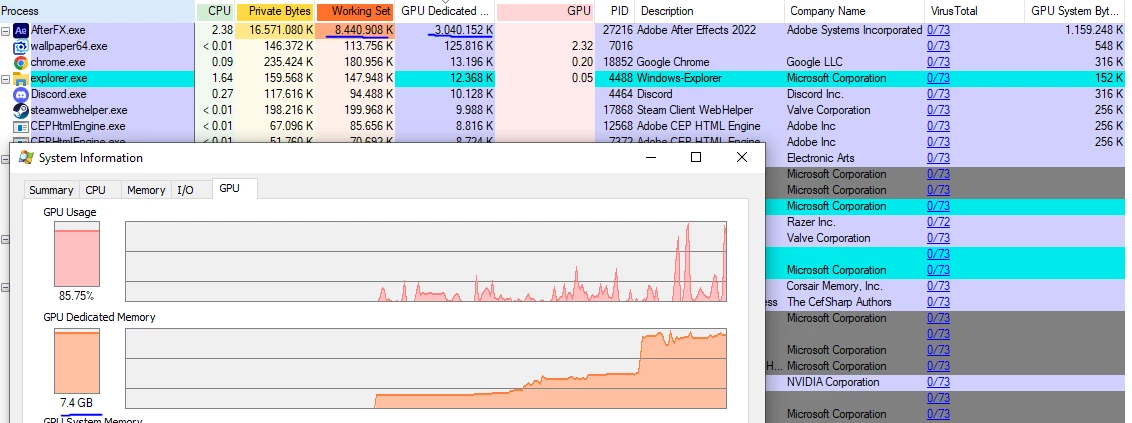Screen dimensions: 1132x423
Task: Sort by the Working Set column header
Action: coord(356,11)
